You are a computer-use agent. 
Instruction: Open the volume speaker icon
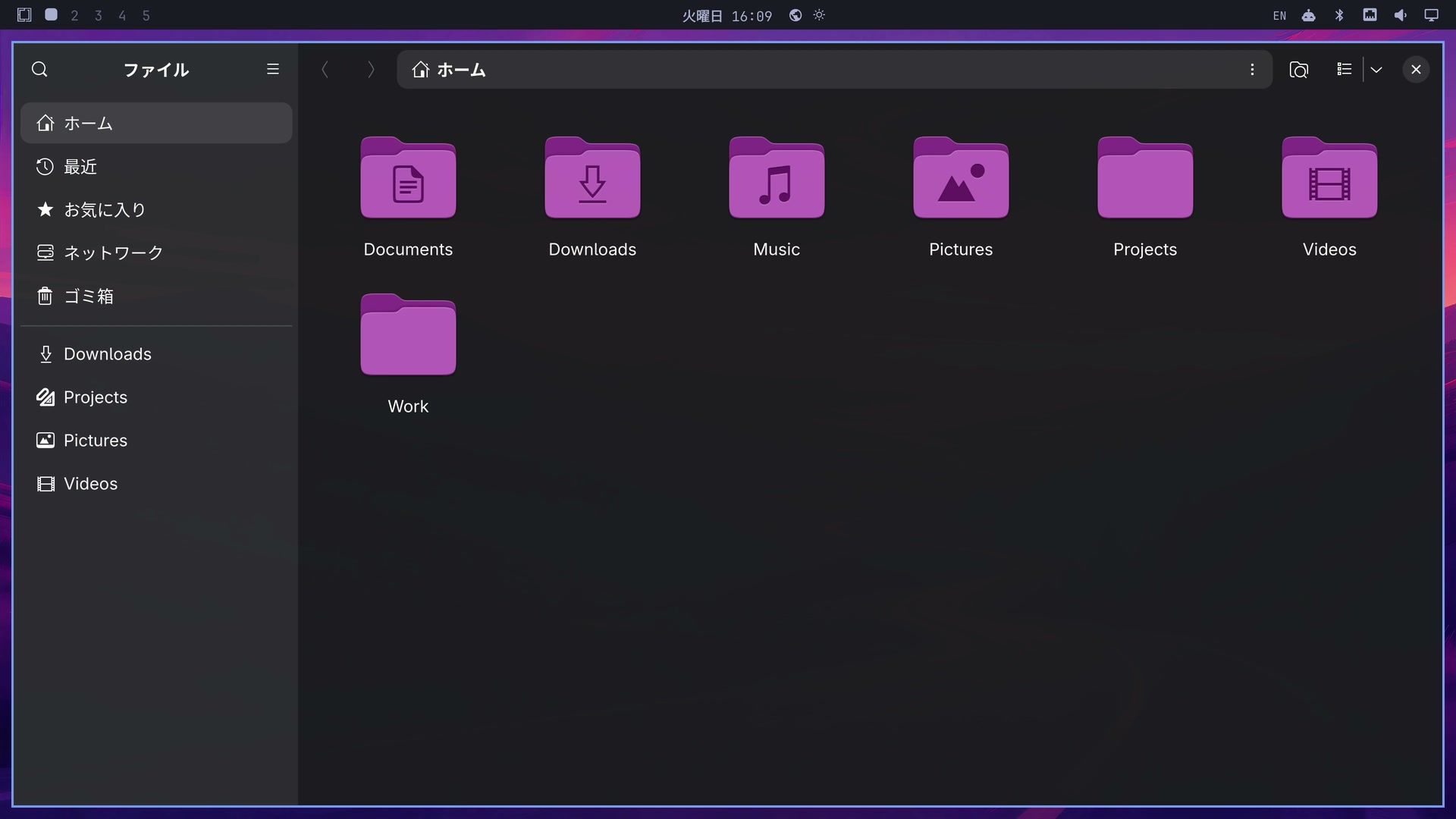(1400, 15)
